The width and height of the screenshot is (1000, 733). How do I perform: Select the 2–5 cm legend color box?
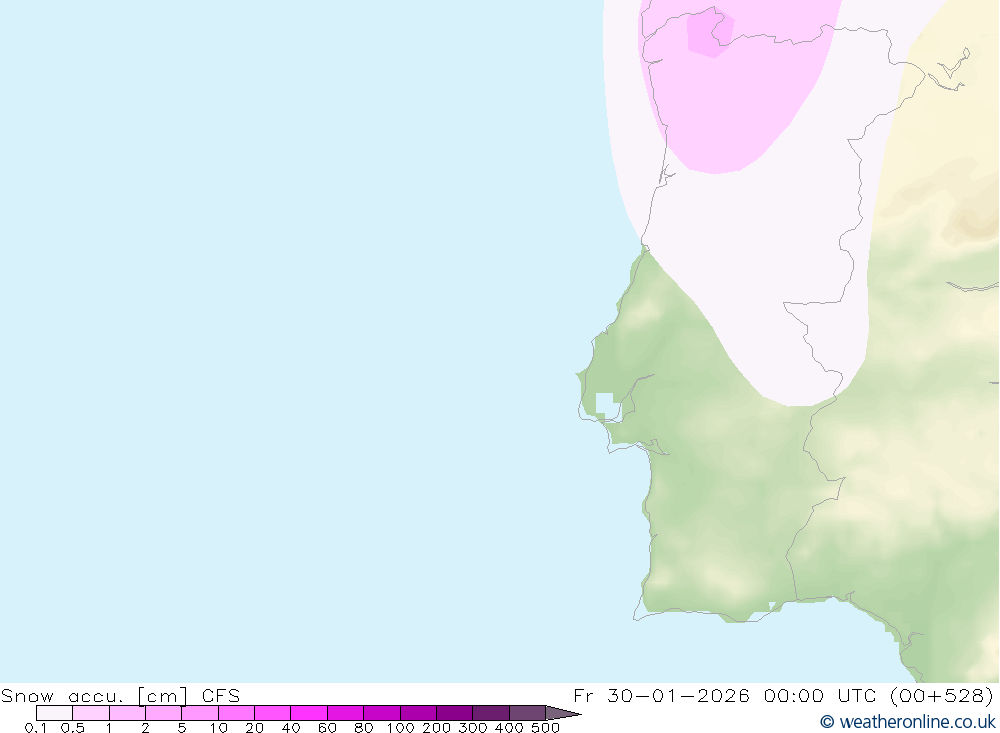(x=163, y=713)
